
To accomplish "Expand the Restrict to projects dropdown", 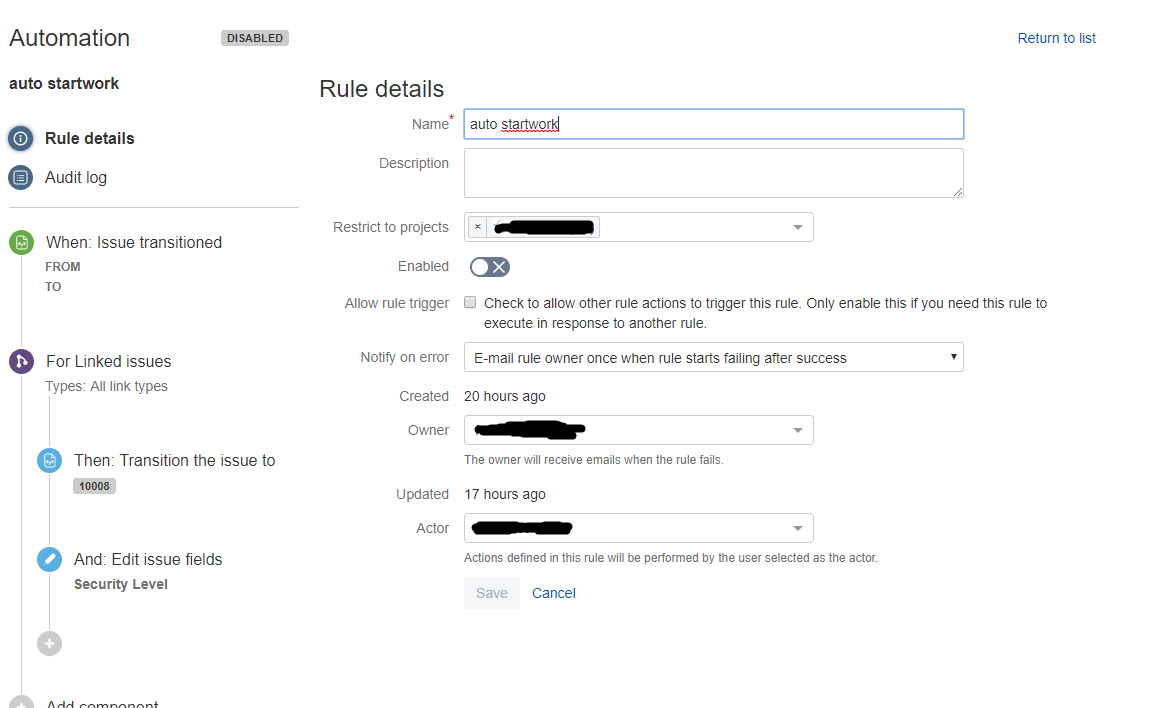I will [x=798, y=228].
